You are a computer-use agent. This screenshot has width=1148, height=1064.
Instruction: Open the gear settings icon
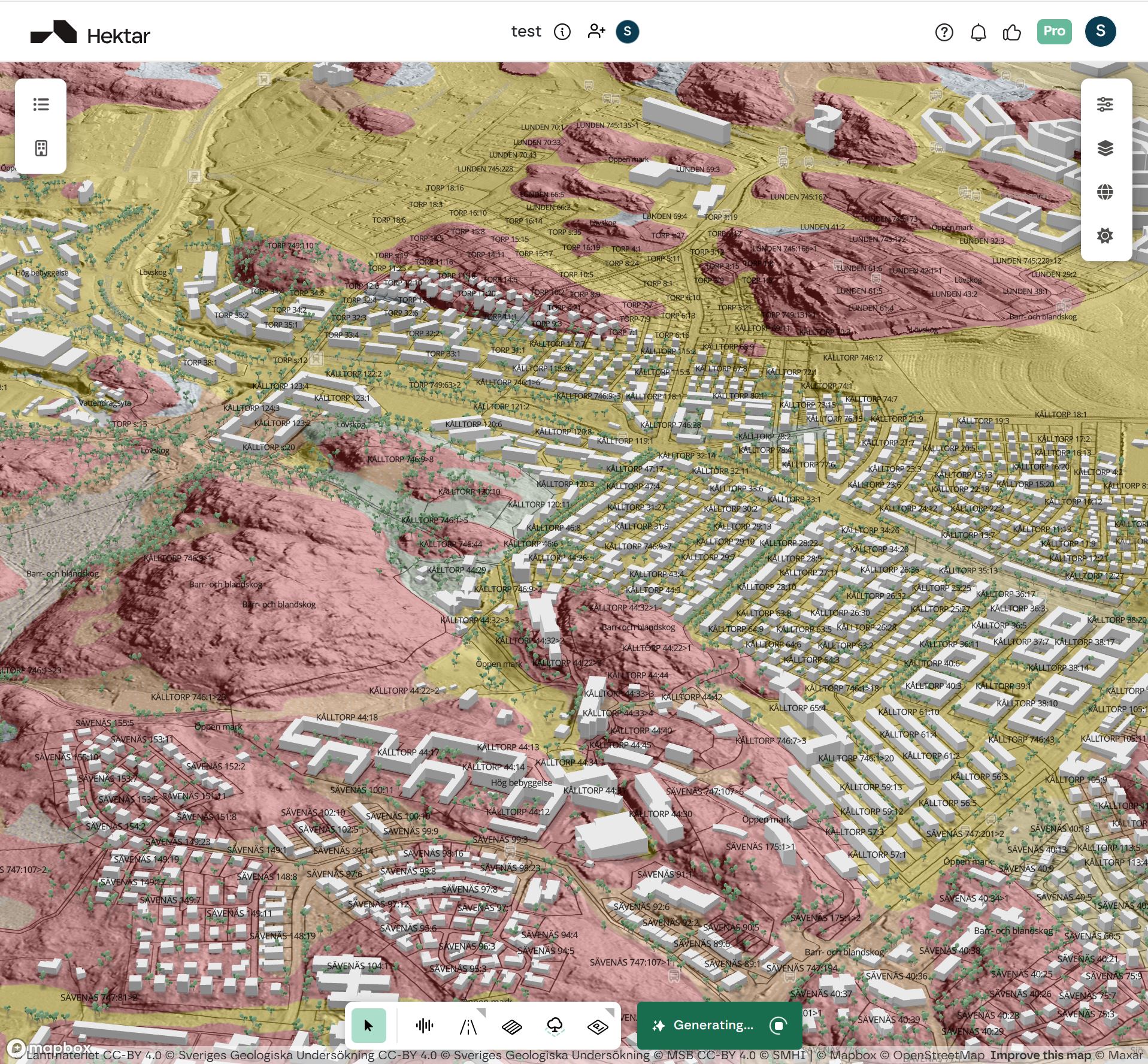[1105, 235]
